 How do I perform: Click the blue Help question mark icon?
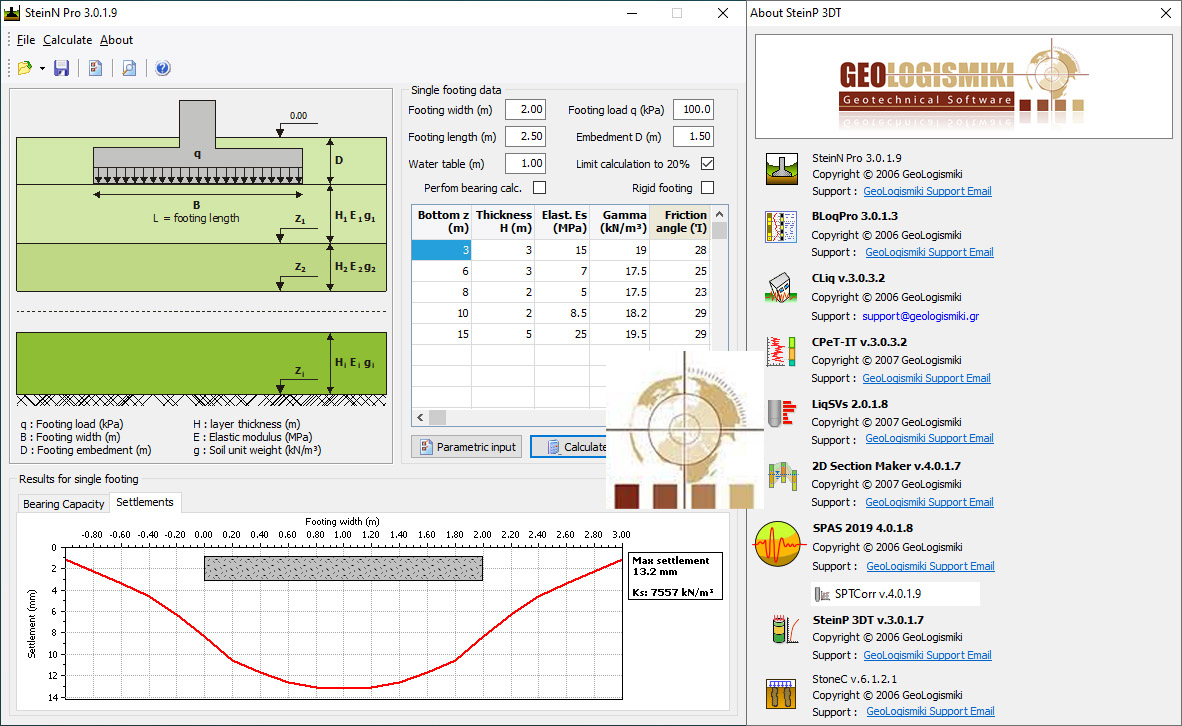tap(163, 68)
